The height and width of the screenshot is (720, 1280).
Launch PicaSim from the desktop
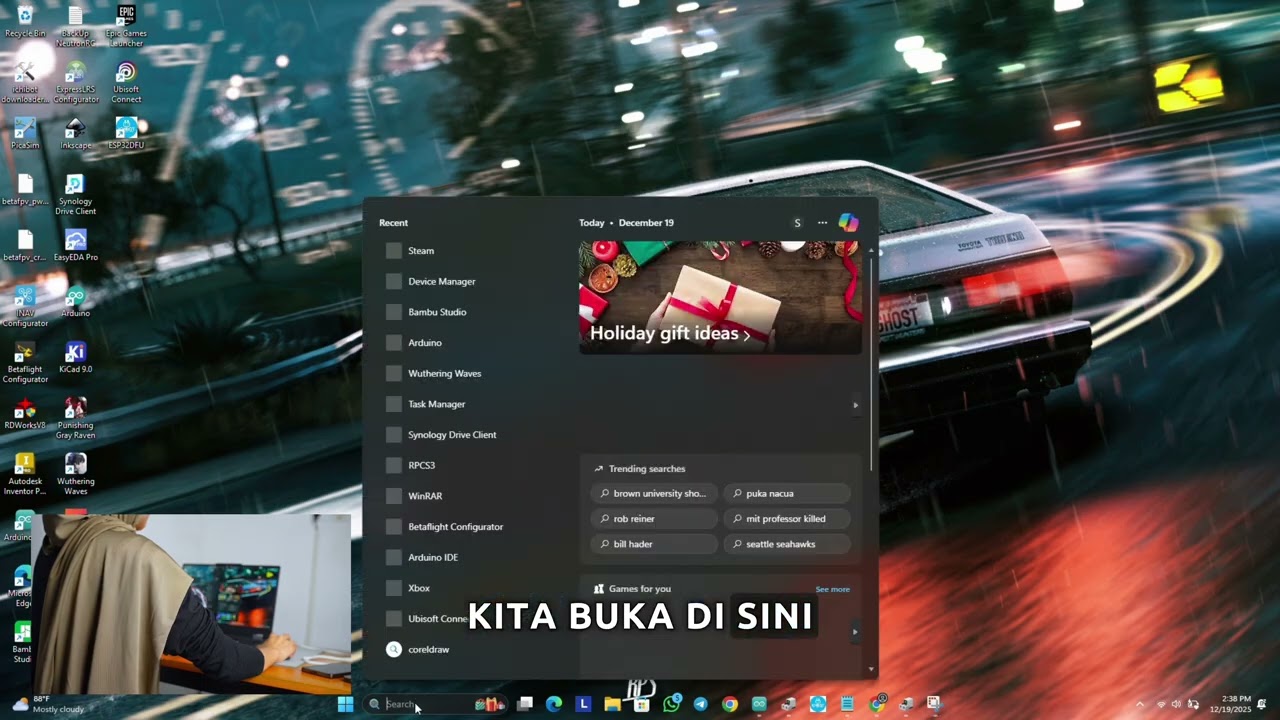tap(25, 134)
